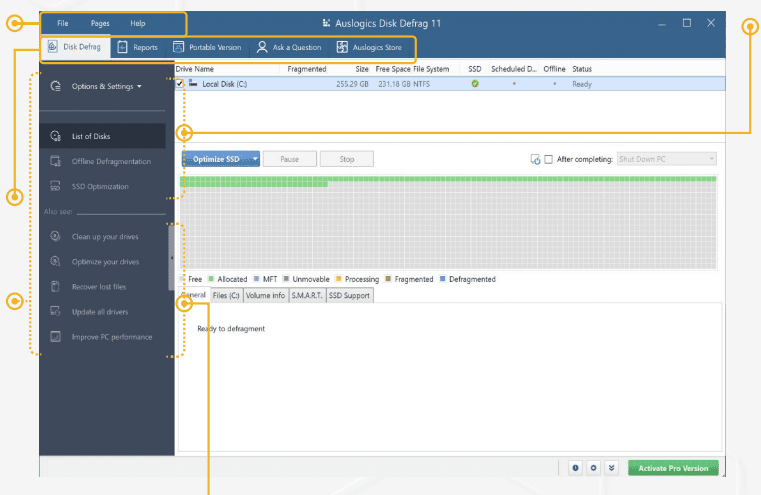Open the File menu

point(63,23)
